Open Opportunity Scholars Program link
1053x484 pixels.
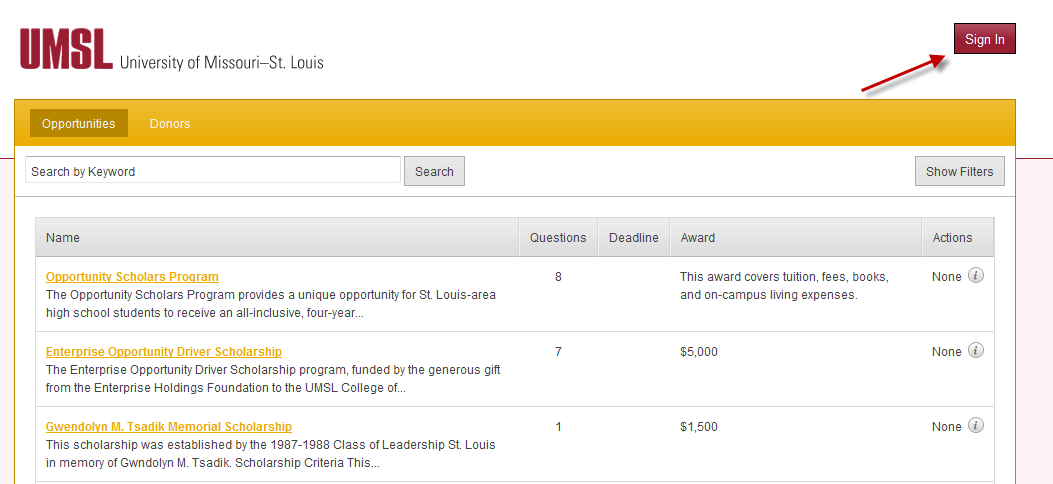[132, 277]
